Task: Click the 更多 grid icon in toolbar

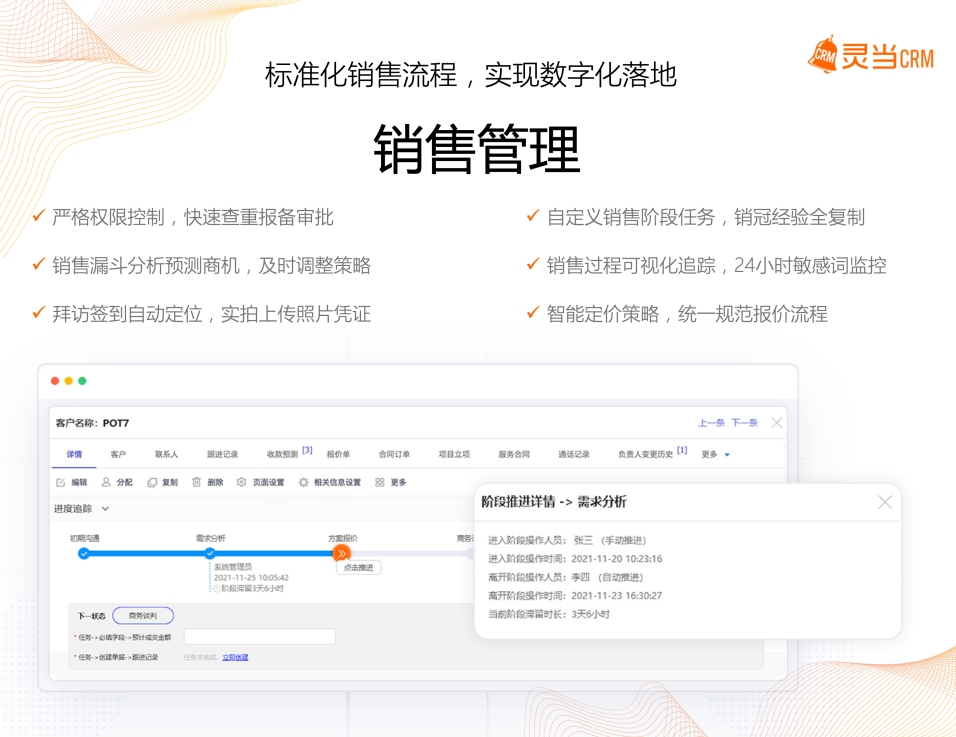Action: pos(380,482)
